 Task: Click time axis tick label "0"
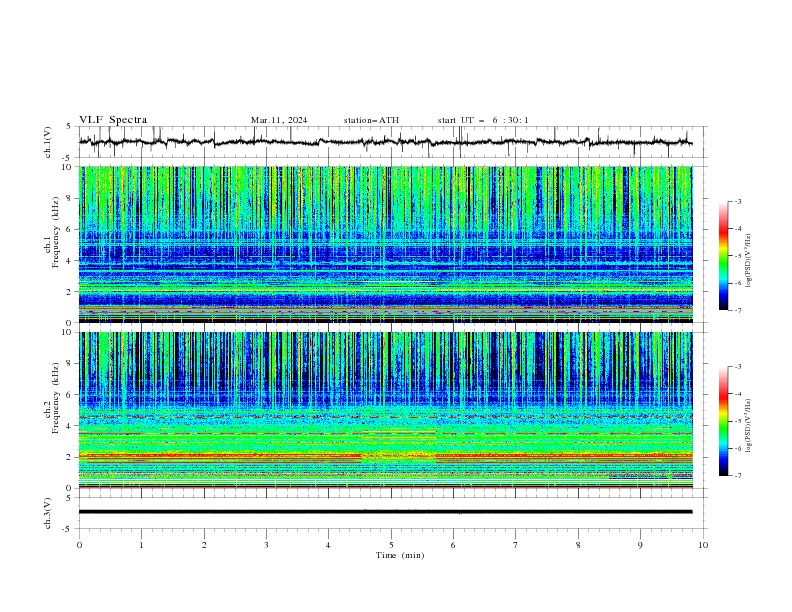point(79,545)
